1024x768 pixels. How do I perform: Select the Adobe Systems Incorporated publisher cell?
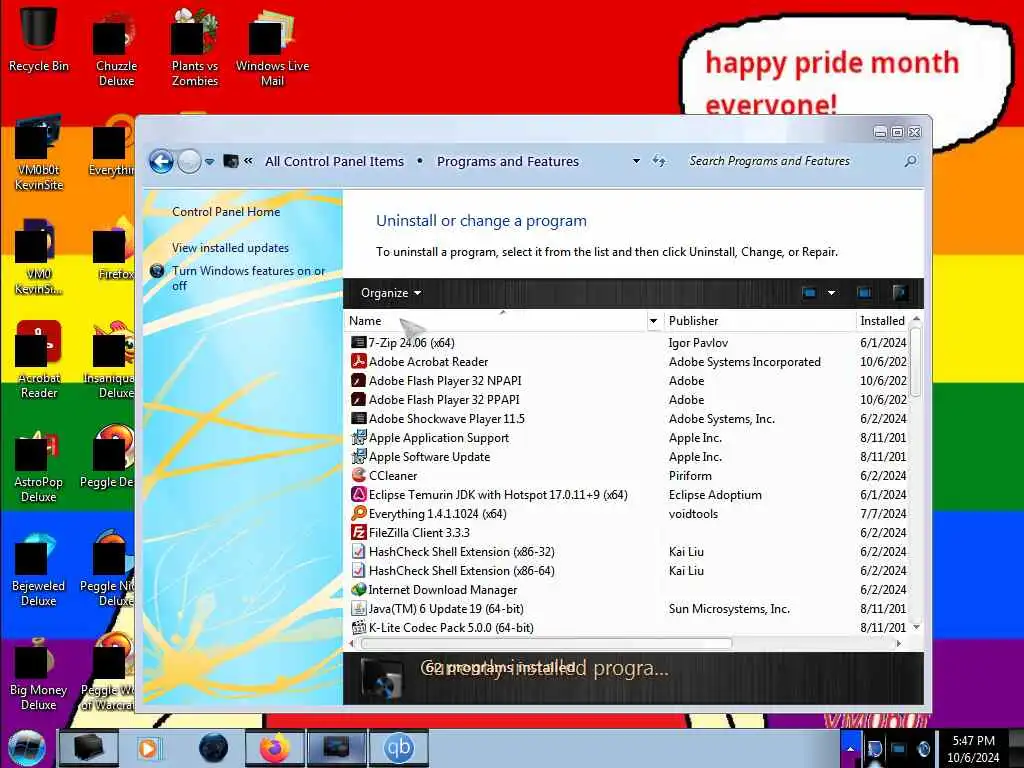744,362
